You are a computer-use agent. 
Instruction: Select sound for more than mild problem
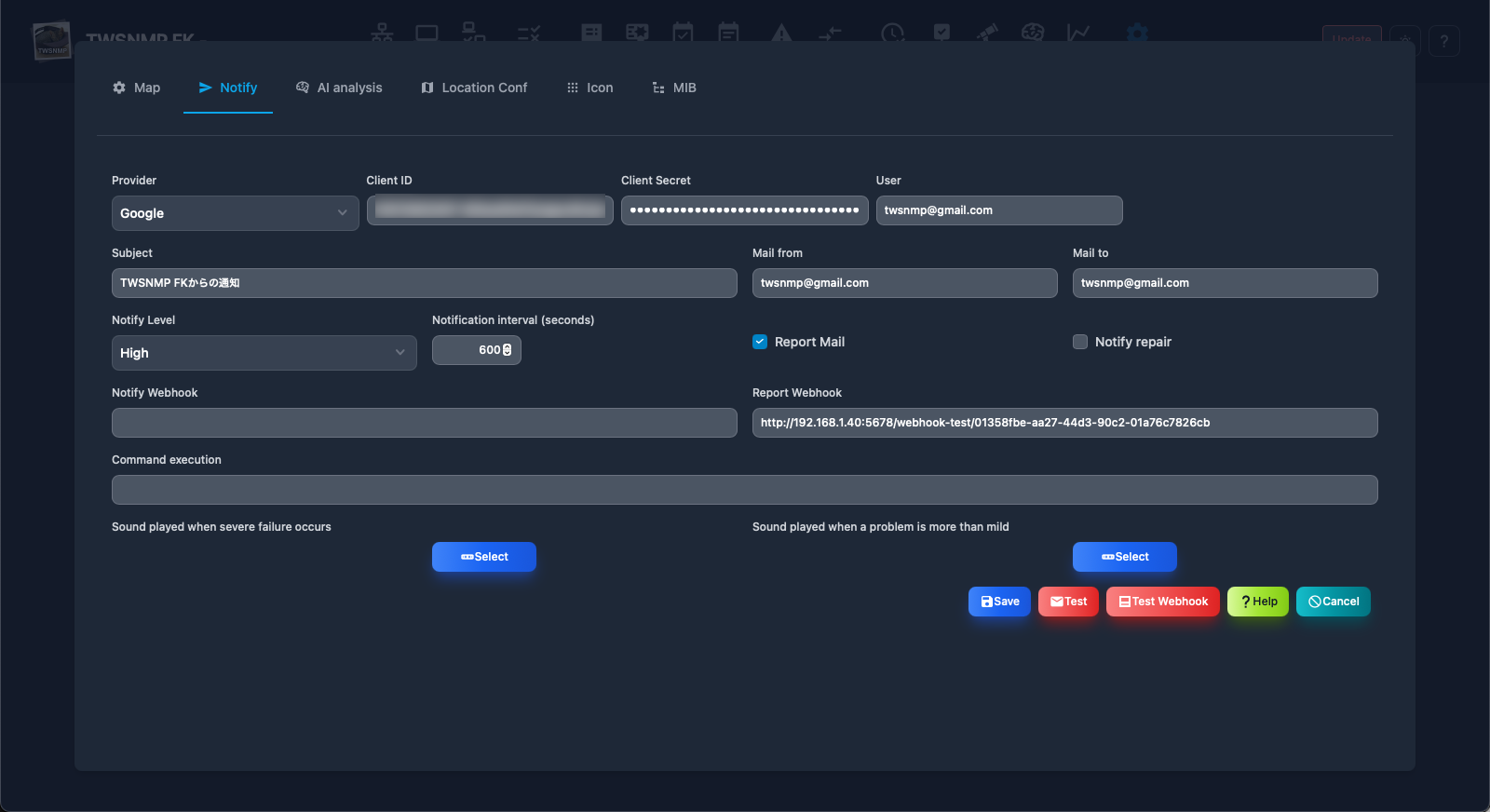coord(1124,557)
